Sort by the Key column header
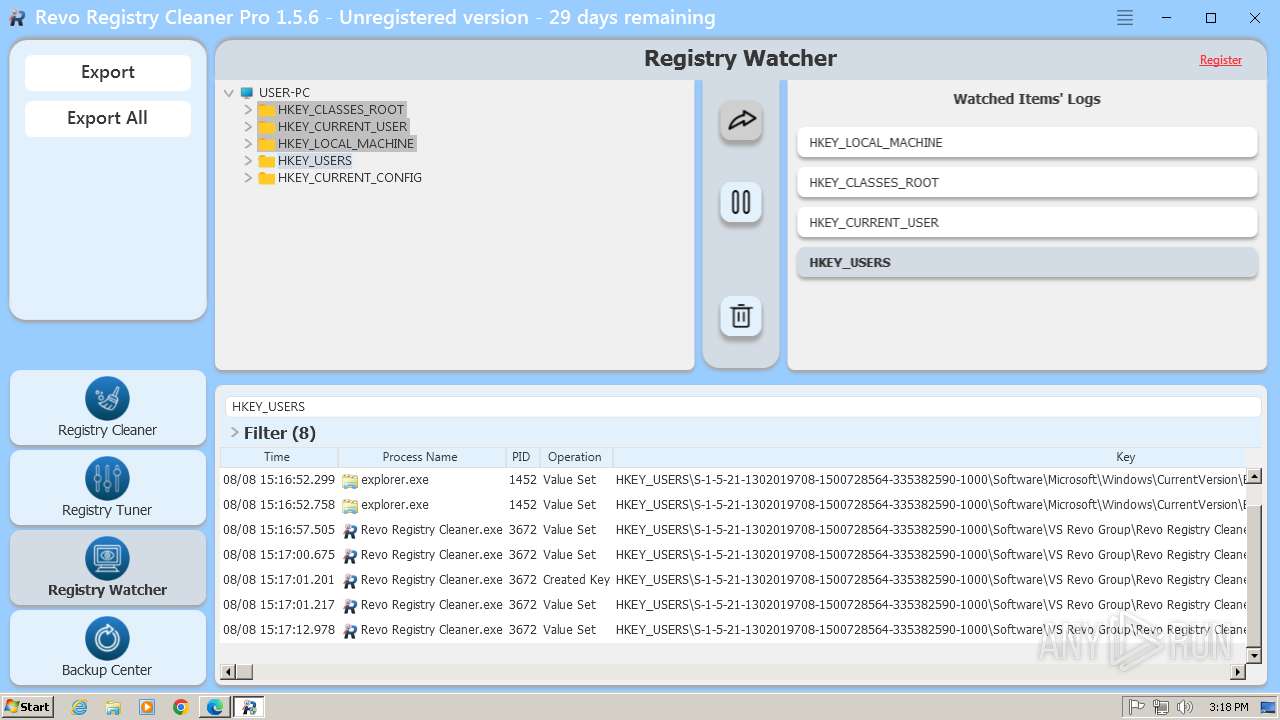 coord(1125,457)
